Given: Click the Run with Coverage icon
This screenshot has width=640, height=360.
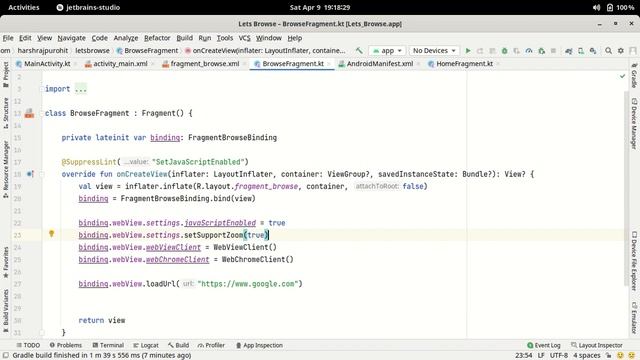Looking at the screenshot, I should (517, 51).
